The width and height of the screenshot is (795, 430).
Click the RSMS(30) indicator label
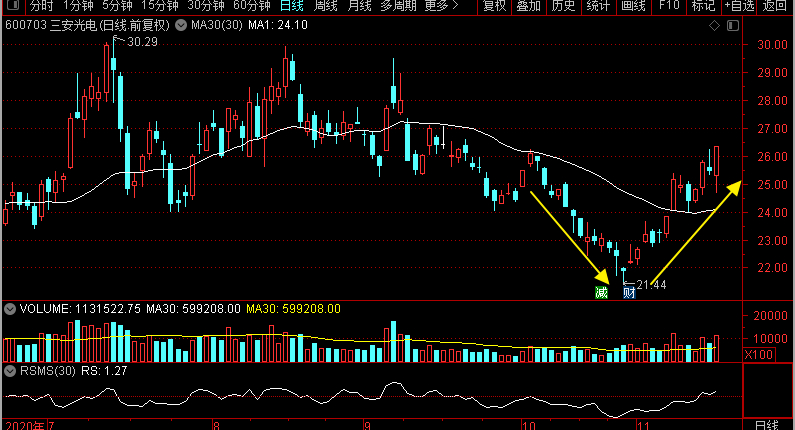(x=48, y=371)
